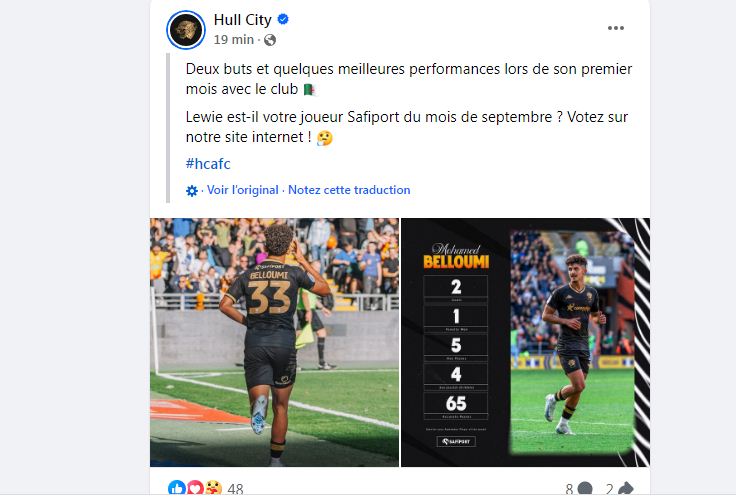Image resolution: width=736 pixels, height=502 pixels.
Task: Open the comments bubble icon
Action: 585,489
